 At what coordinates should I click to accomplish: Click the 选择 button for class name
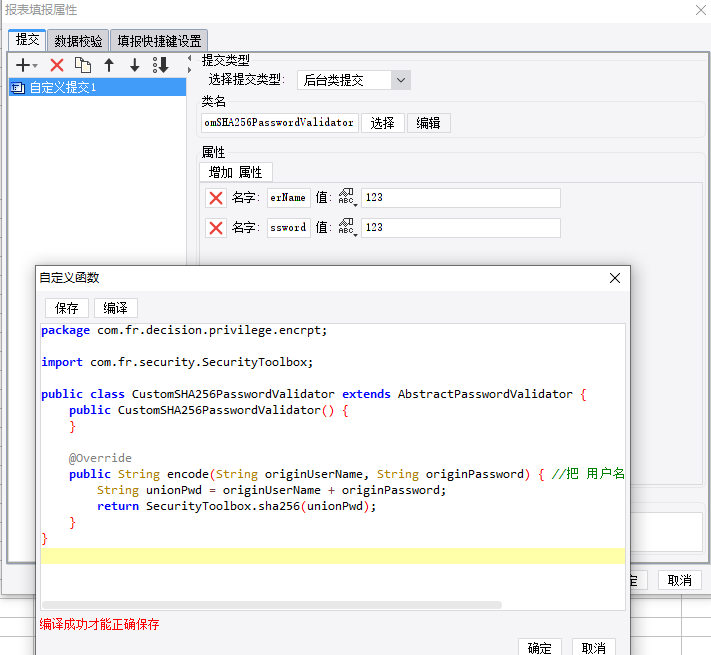[383, 123]
